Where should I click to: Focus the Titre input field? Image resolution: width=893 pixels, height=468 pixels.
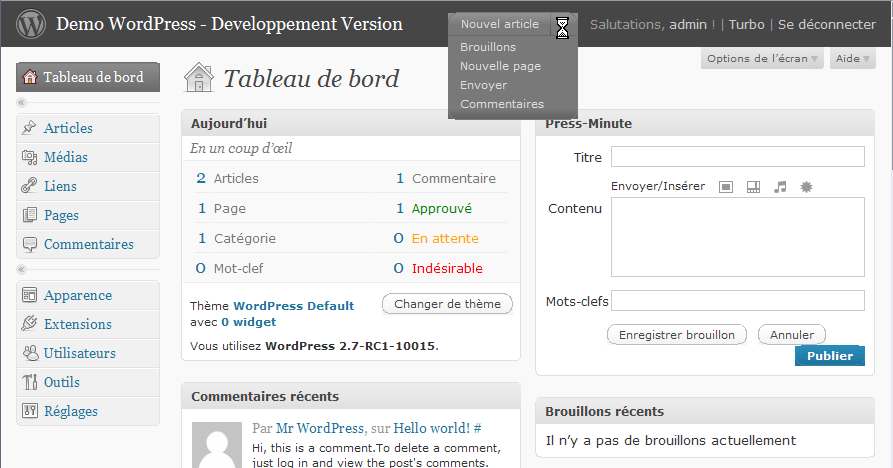pyautogui.click(x=738, y=157)
